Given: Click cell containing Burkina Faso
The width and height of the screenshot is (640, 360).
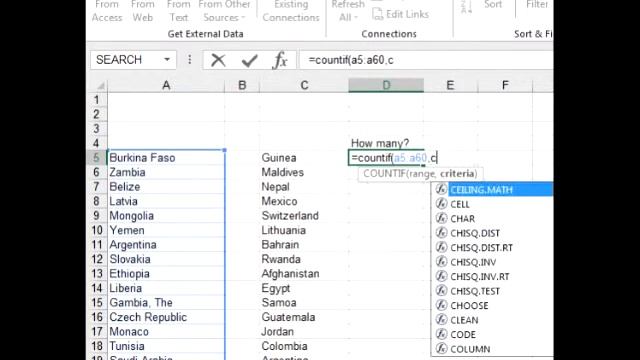Looking at the screenshot, I should [166, 158].
